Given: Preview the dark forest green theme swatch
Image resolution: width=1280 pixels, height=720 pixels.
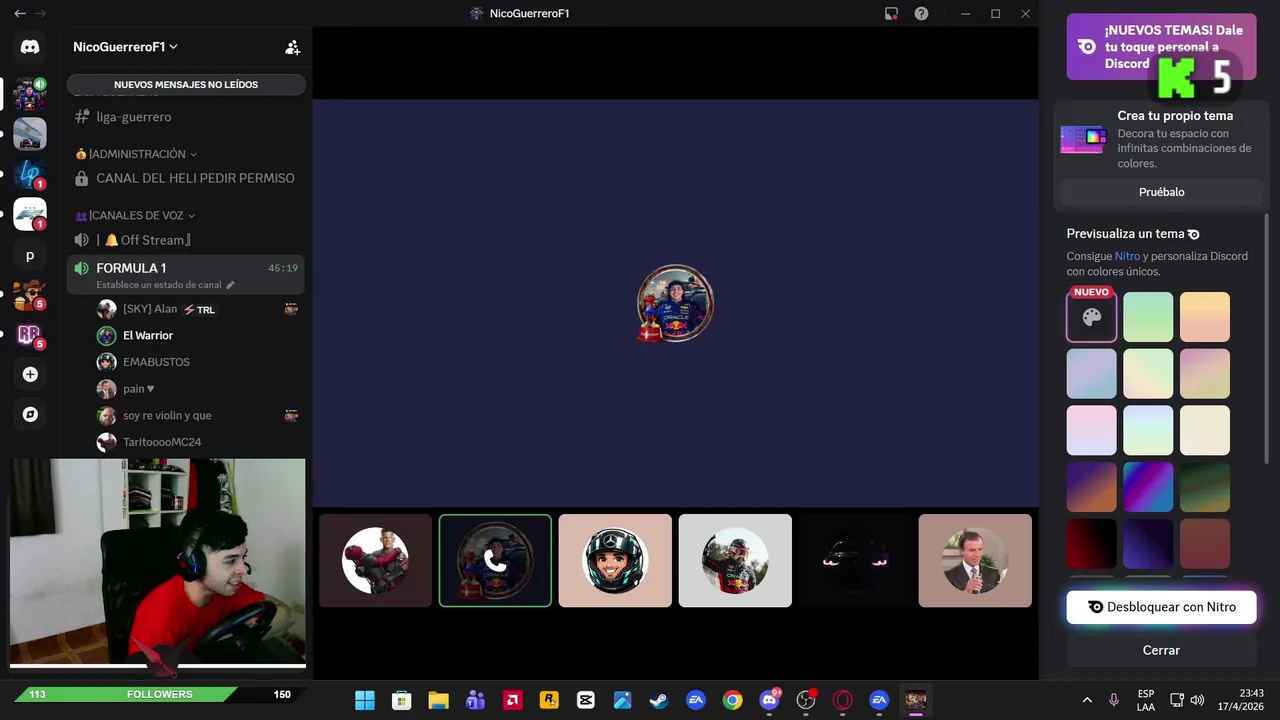Looking at the screenshot, I should tap(1205, 487).
